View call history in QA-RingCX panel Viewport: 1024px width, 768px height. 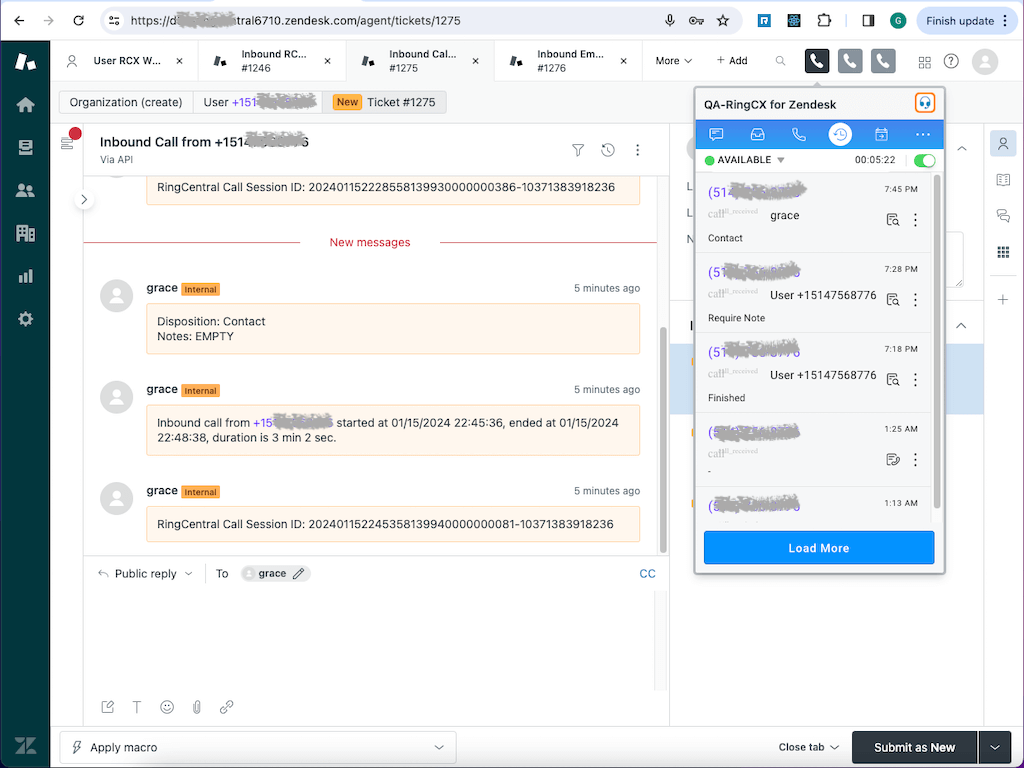coord(839,134)
